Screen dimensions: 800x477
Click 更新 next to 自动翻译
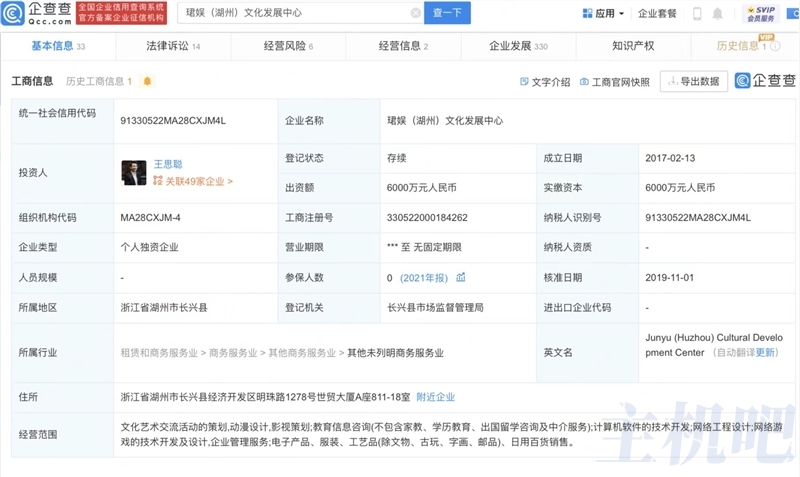[765, 353]
